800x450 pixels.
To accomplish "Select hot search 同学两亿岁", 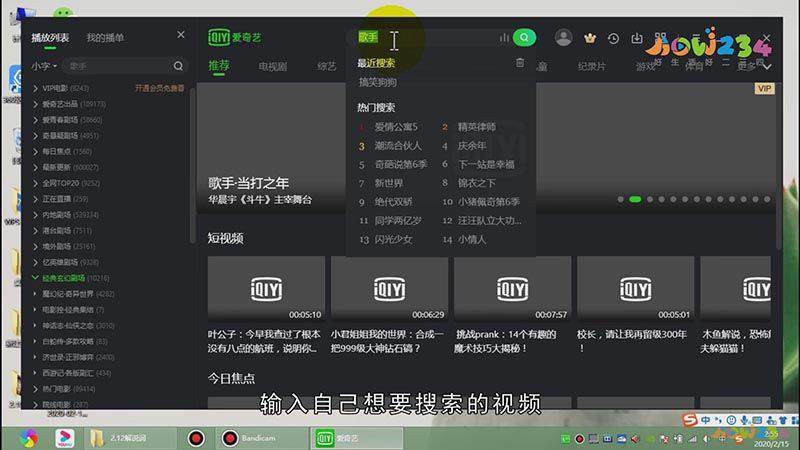I will pyautogui.click(x=398, y=220).
